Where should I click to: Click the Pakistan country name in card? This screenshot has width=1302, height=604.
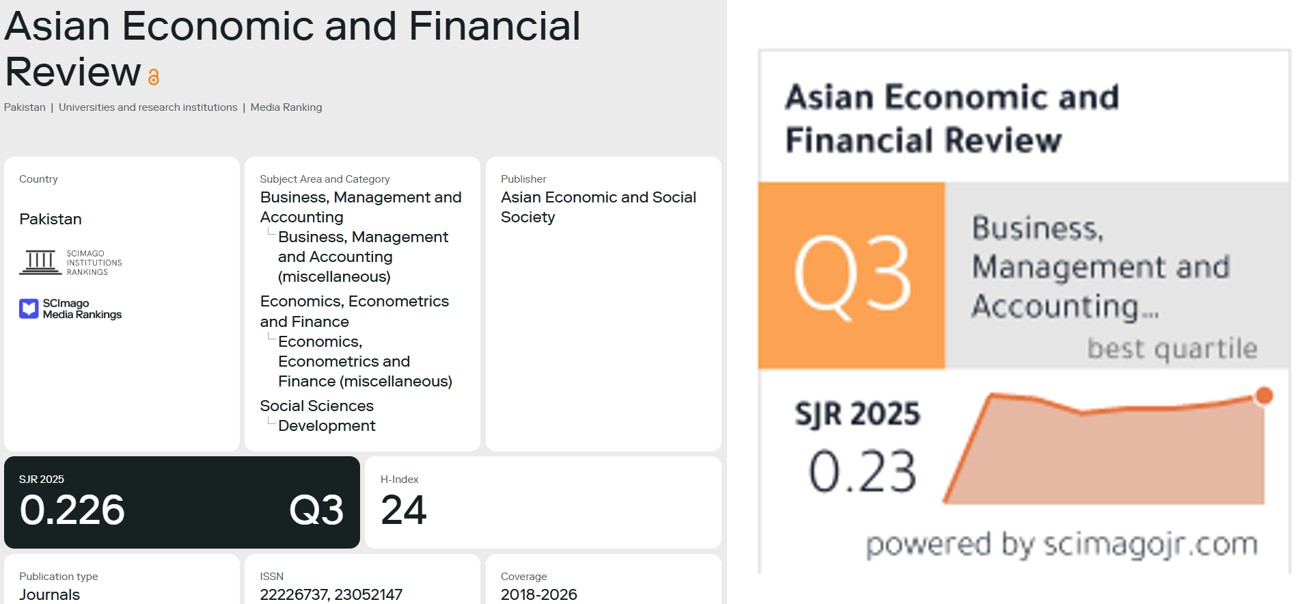click(x=51, y=219)
